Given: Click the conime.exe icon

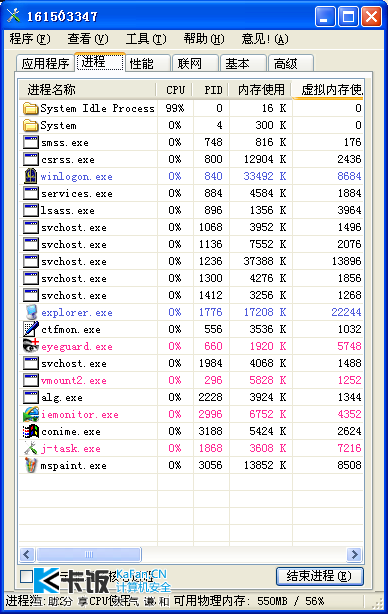Looking at the screenshot, I should click(x=31, y=431).
